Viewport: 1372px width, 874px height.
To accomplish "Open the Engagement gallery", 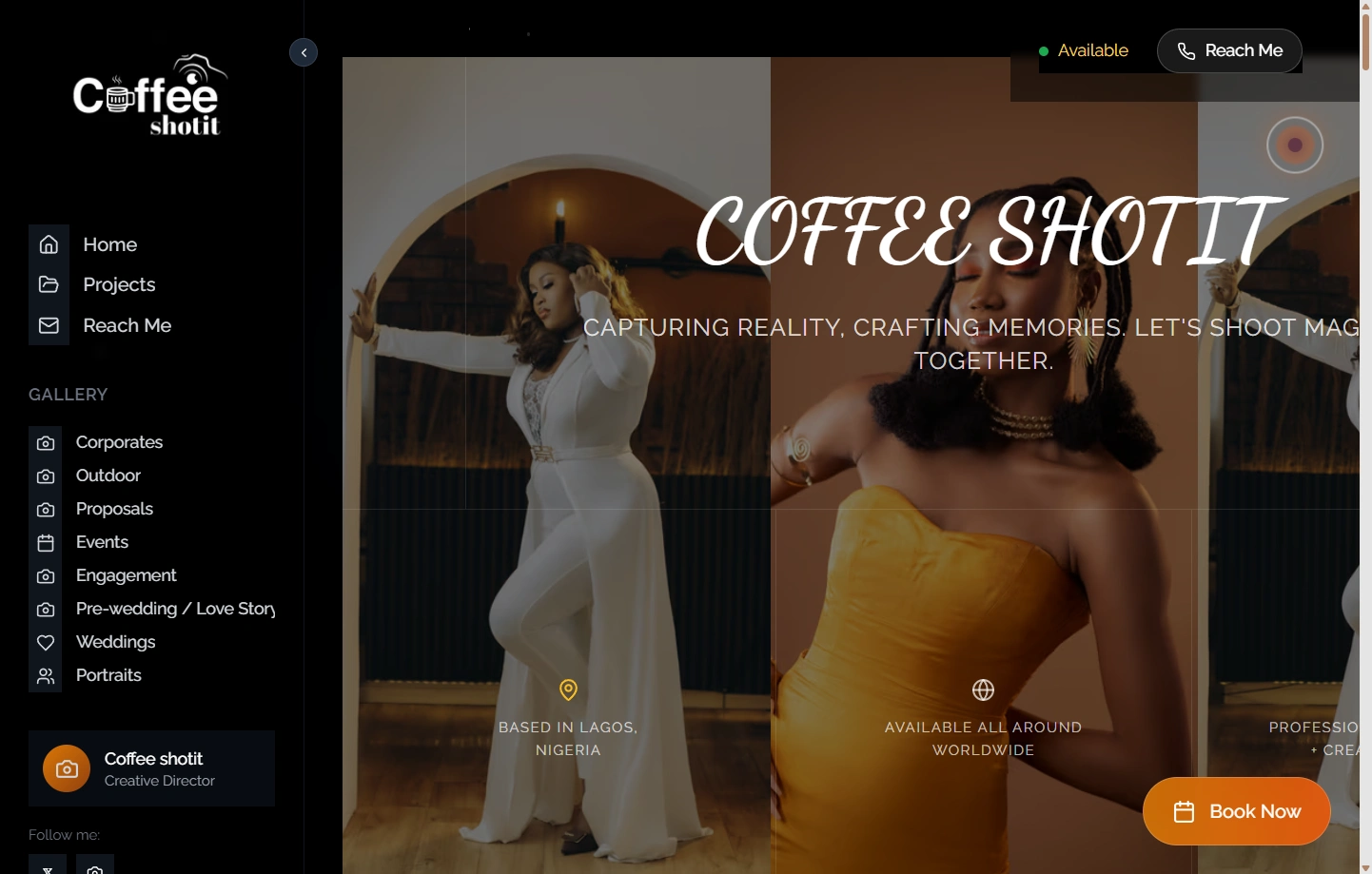I will pos(126,575).
